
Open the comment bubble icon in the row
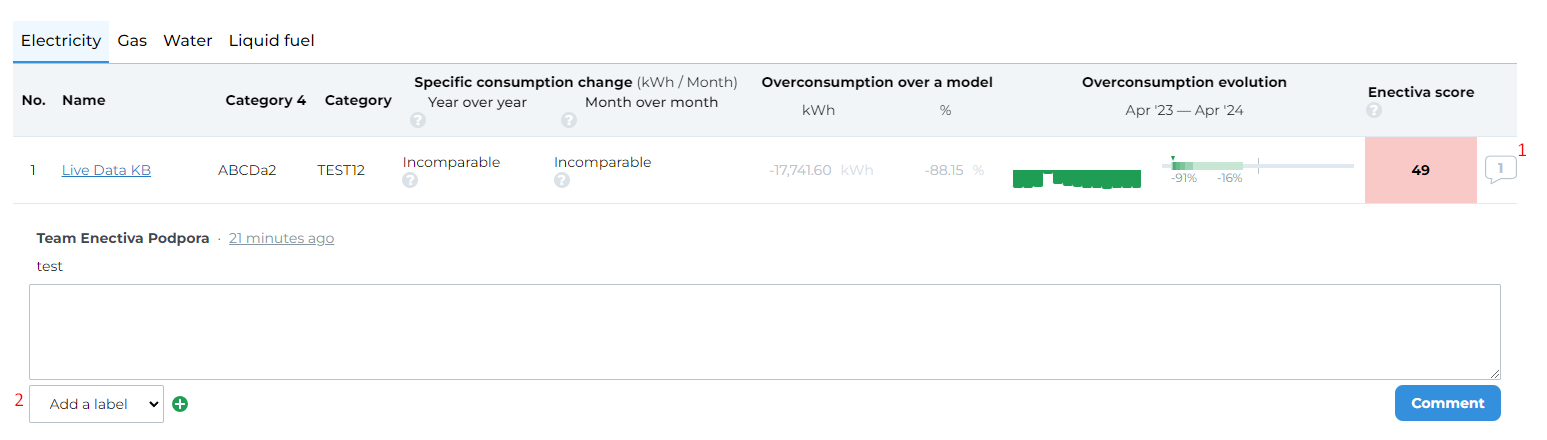click(1500, 169)
